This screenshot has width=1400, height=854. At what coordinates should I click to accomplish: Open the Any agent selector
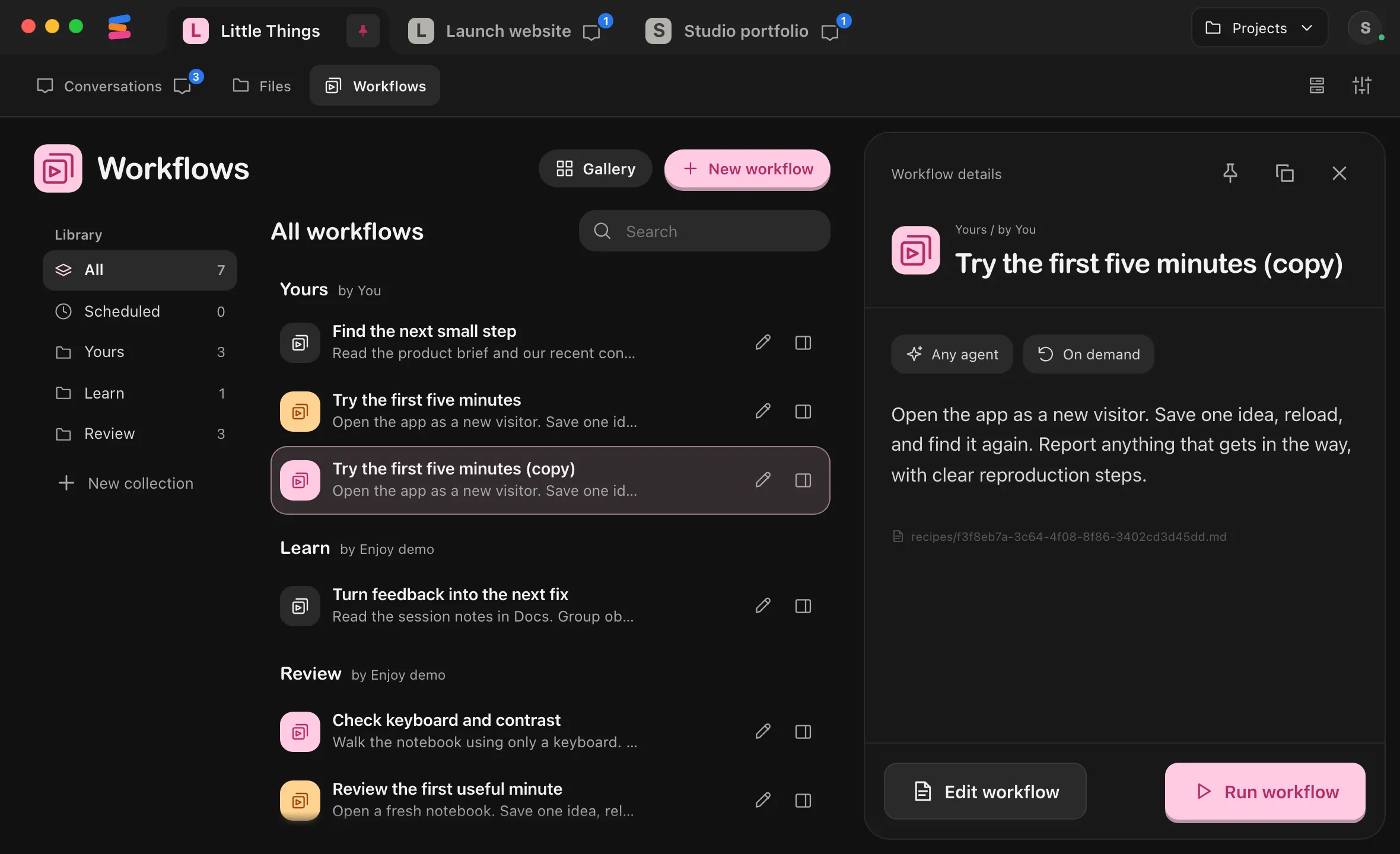[x=952, y=354]
